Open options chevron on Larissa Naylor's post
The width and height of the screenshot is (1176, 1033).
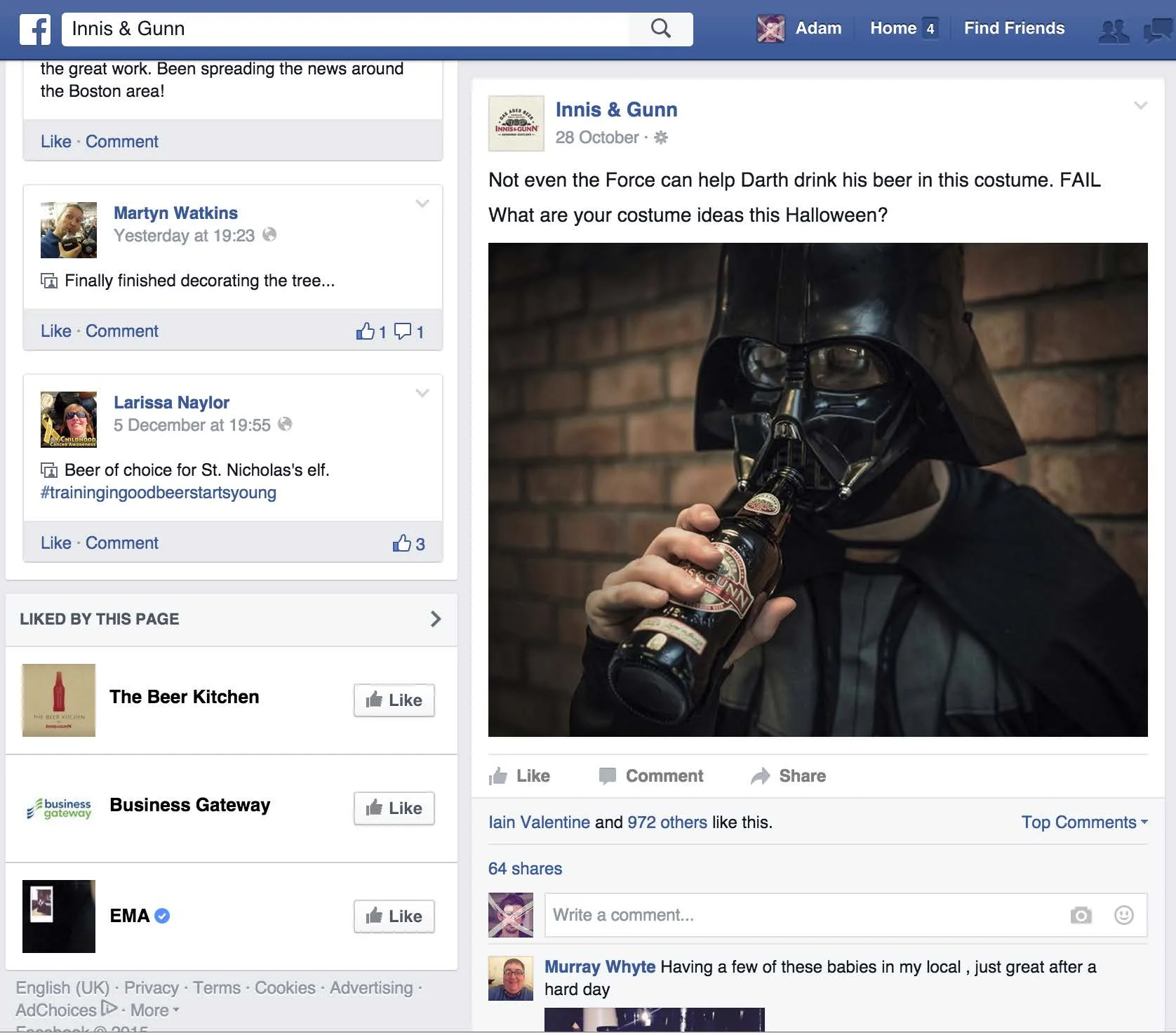point(422,393)
